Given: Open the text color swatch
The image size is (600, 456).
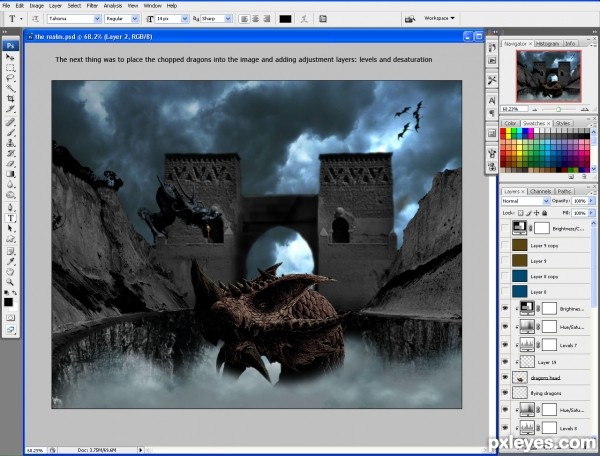Looking at the screenshot, I should [x=285, y=19].
